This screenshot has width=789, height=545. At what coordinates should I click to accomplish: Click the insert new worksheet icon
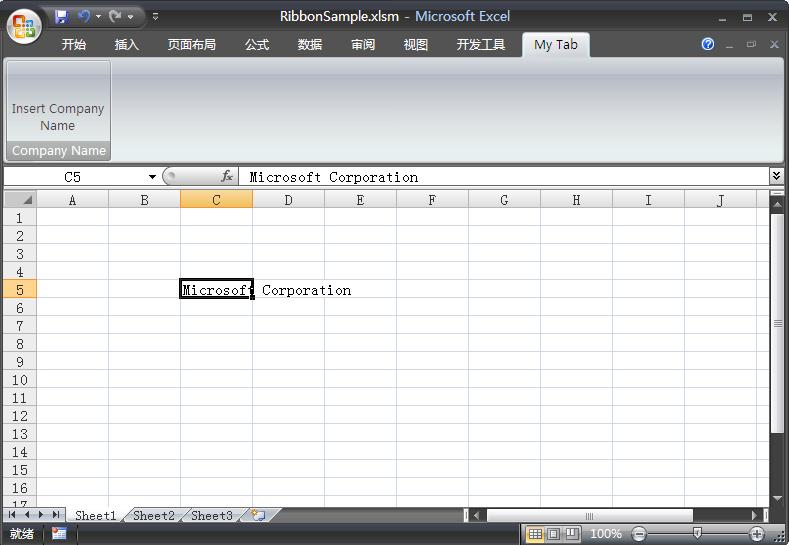[x=258, y=516]
